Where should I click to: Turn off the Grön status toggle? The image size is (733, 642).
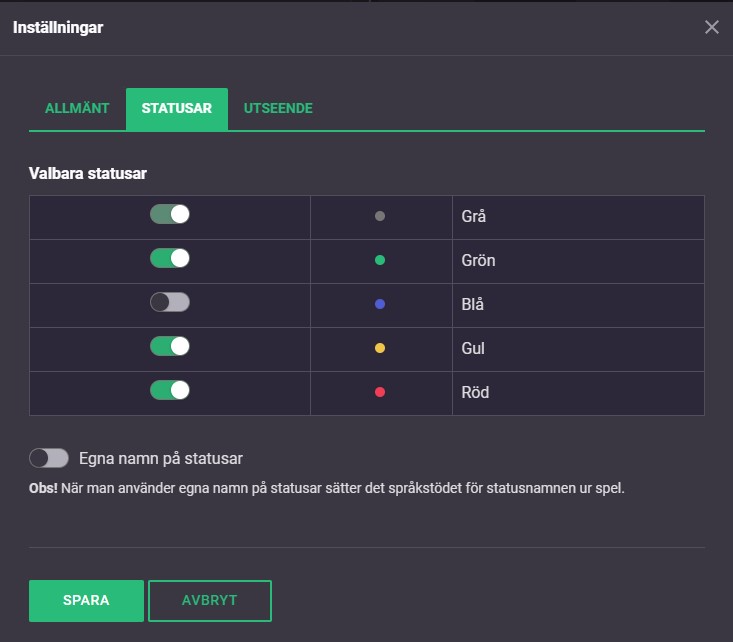pos(170,259)
